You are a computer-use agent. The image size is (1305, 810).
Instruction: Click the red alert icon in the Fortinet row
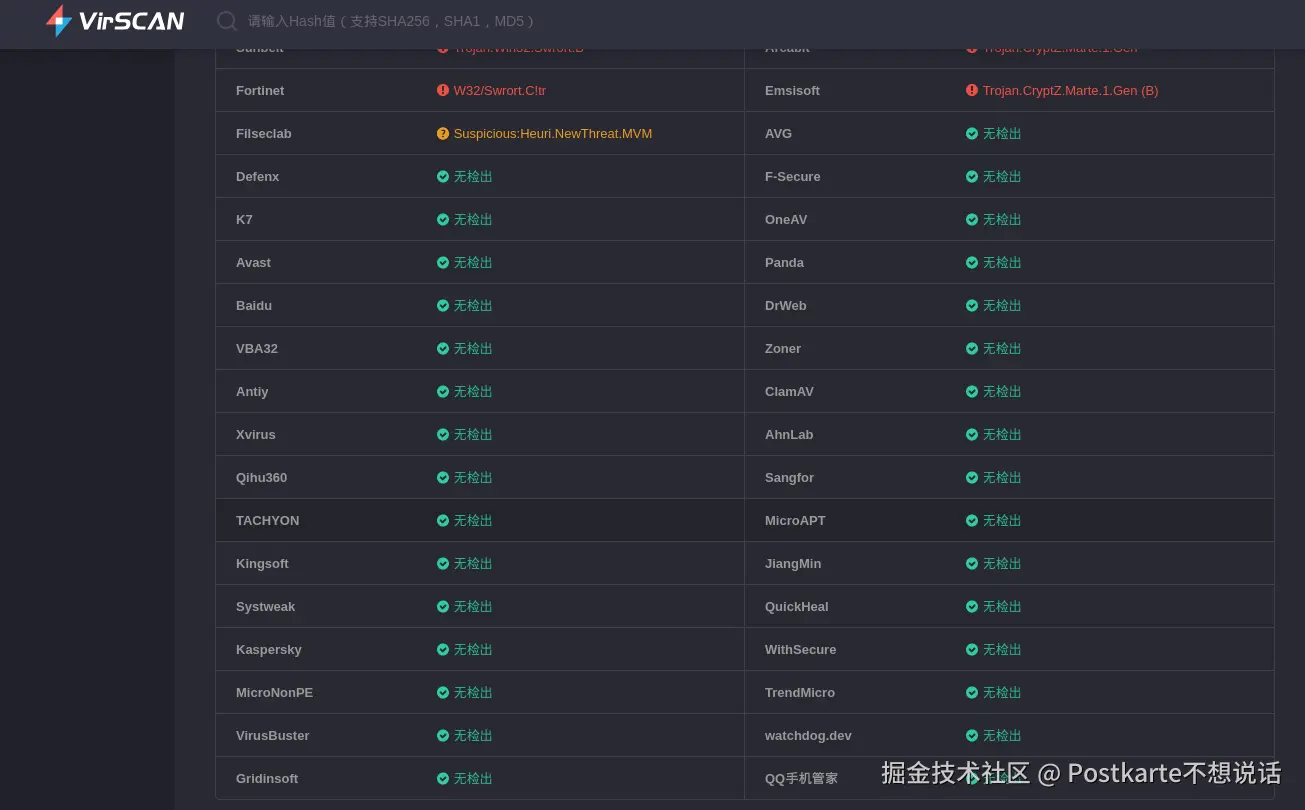[x=443, y=90]
